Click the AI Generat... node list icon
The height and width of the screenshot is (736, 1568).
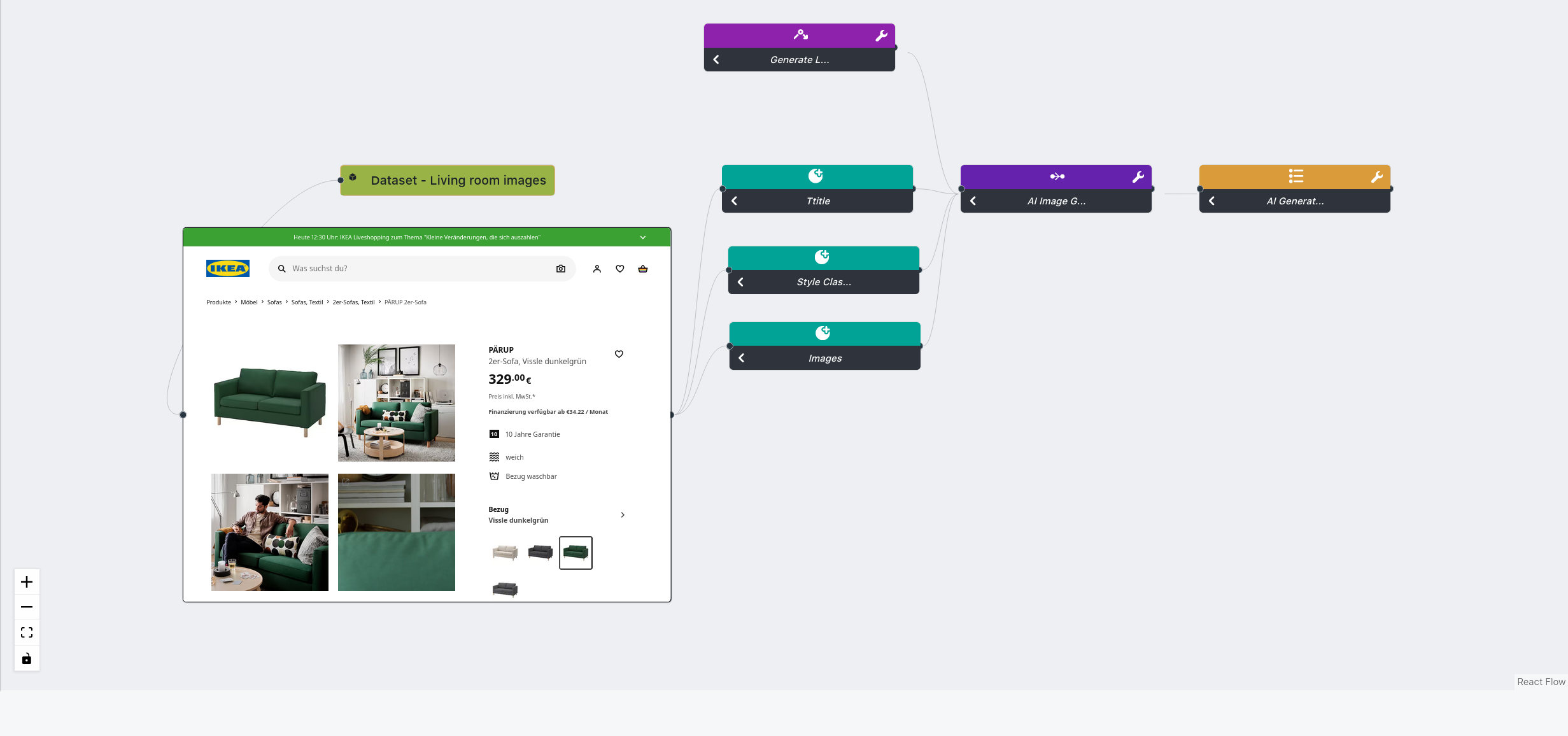click(1295, 176)
